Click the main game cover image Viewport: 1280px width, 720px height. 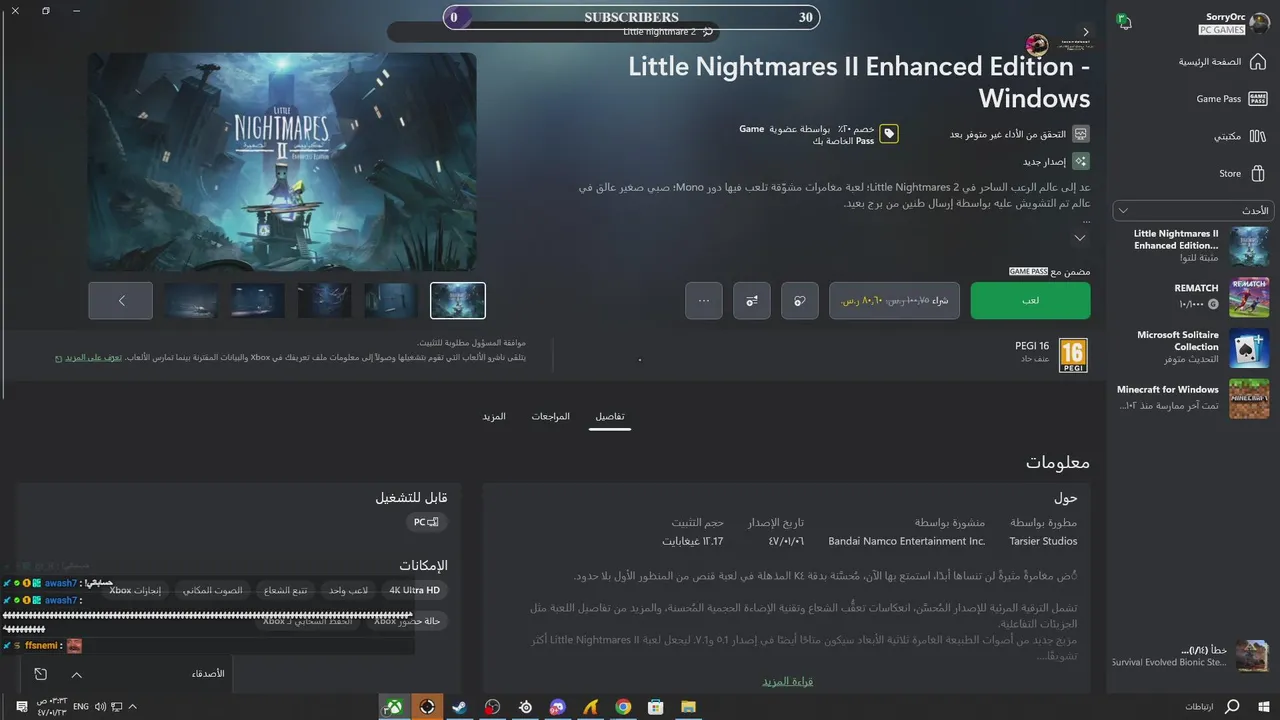(x=282, y=162)
